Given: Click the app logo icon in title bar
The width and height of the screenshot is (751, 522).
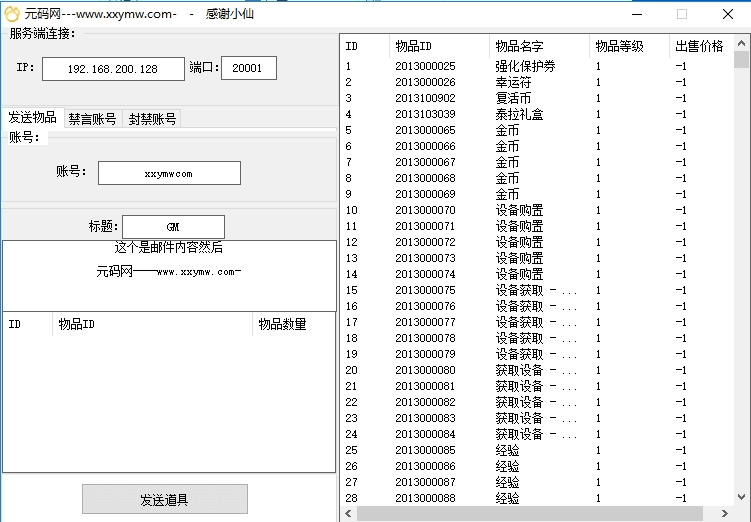Looking at the screenshot, I should (x=11, y=14).
